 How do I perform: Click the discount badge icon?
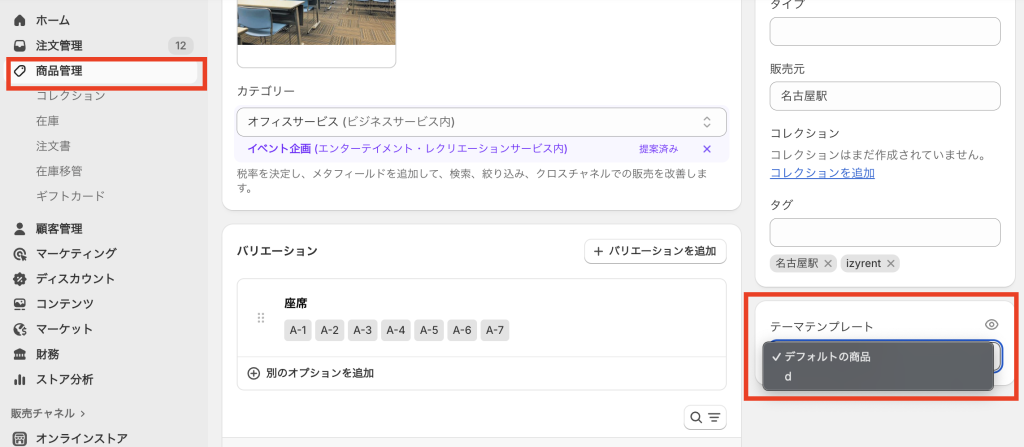coord(19,279)
